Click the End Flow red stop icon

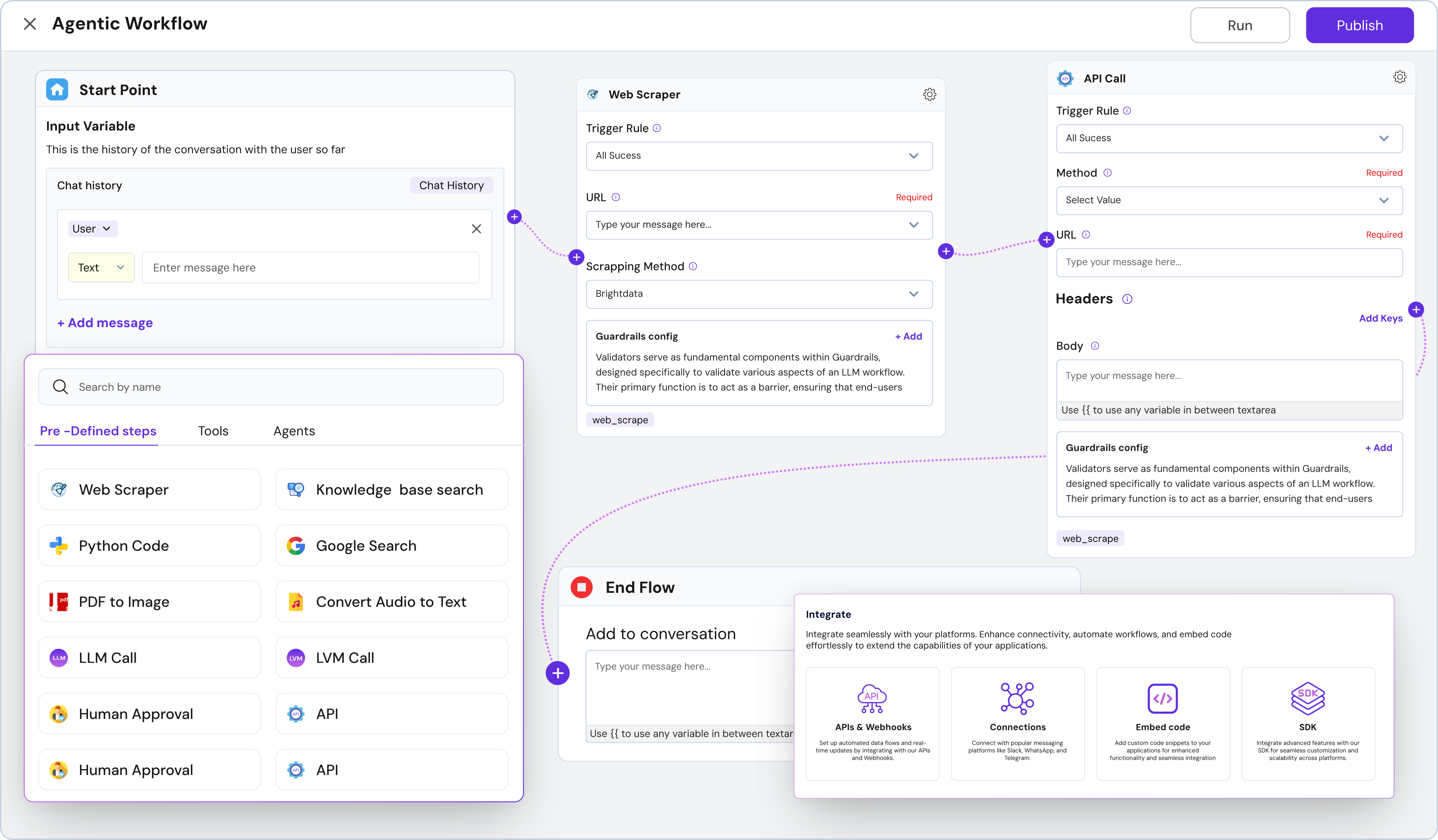coord(581,587)
